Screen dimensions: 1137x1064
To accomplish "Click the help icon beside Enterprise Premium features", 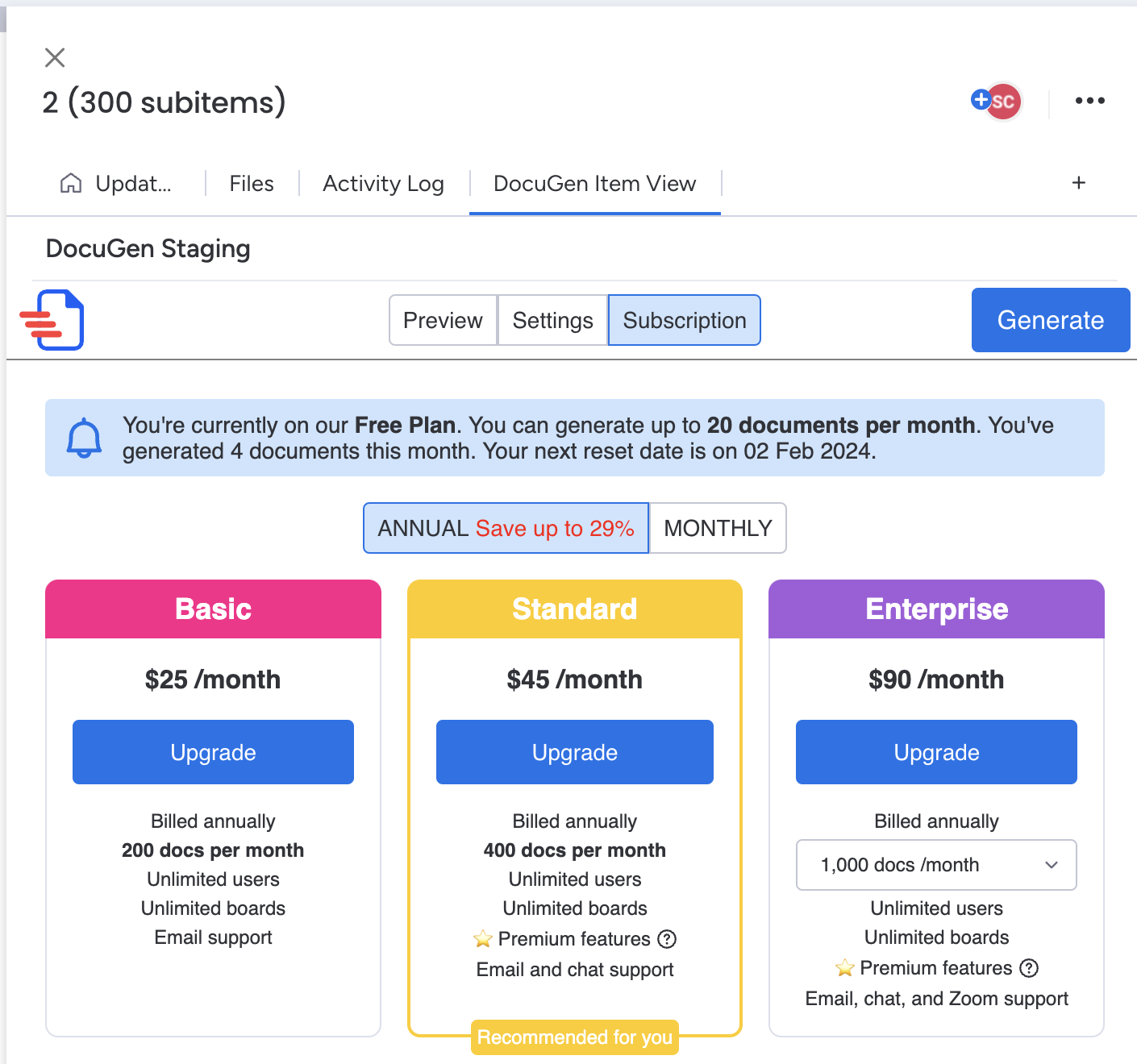I will pyautogui.click(x=1029, y=968).
